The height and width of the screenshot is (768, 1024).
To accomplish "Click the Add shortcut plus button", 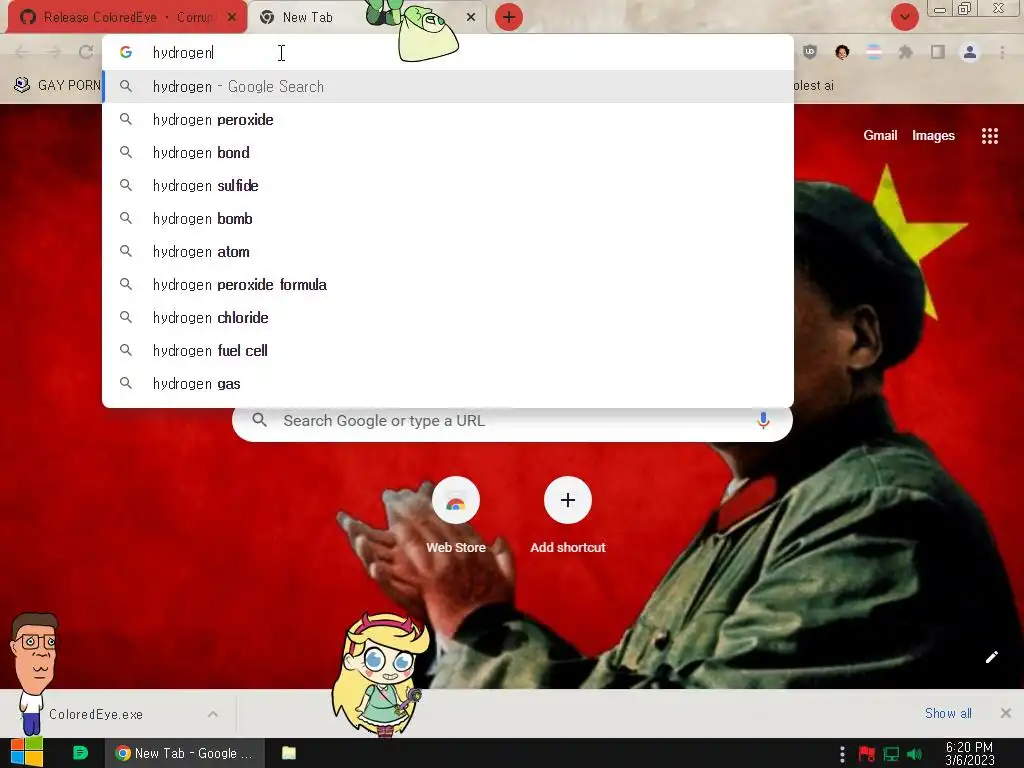I will [568, 500].
